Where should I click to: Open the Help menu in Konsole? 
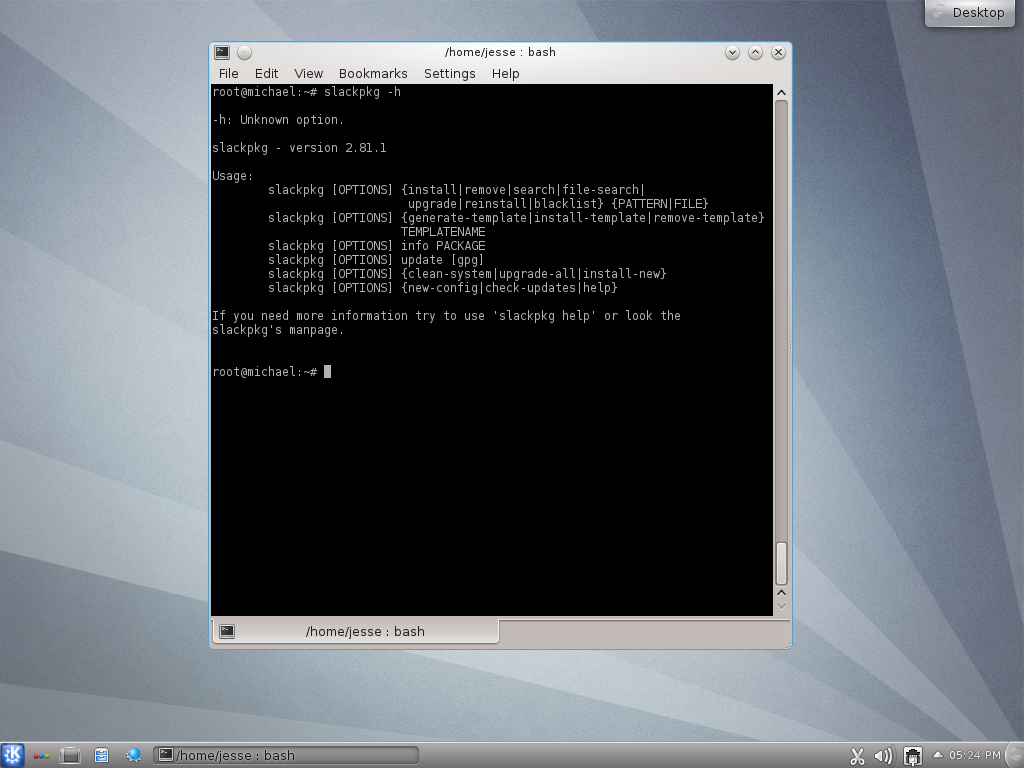[x=505, y=74]
